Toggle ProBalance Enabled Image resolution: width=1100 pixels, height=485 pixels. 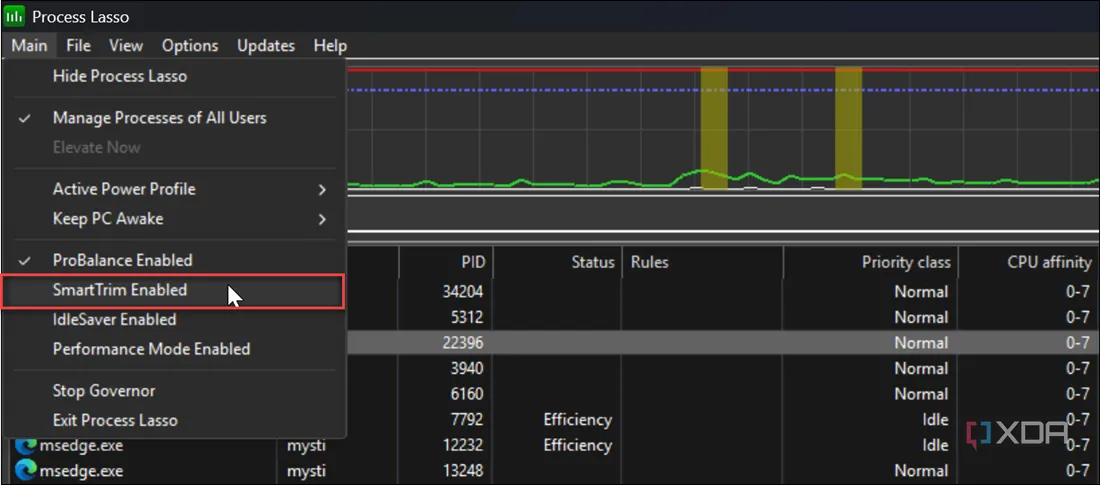tap(174, 260)
